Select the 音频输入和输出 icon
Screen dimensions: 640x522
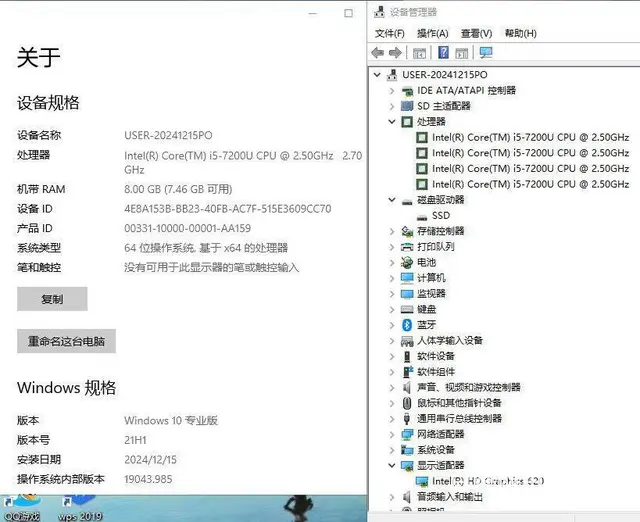pos(407,497)
